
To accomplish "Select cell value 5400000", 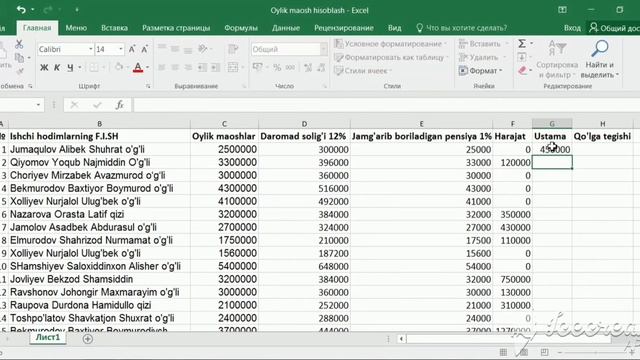I will 224,266.
